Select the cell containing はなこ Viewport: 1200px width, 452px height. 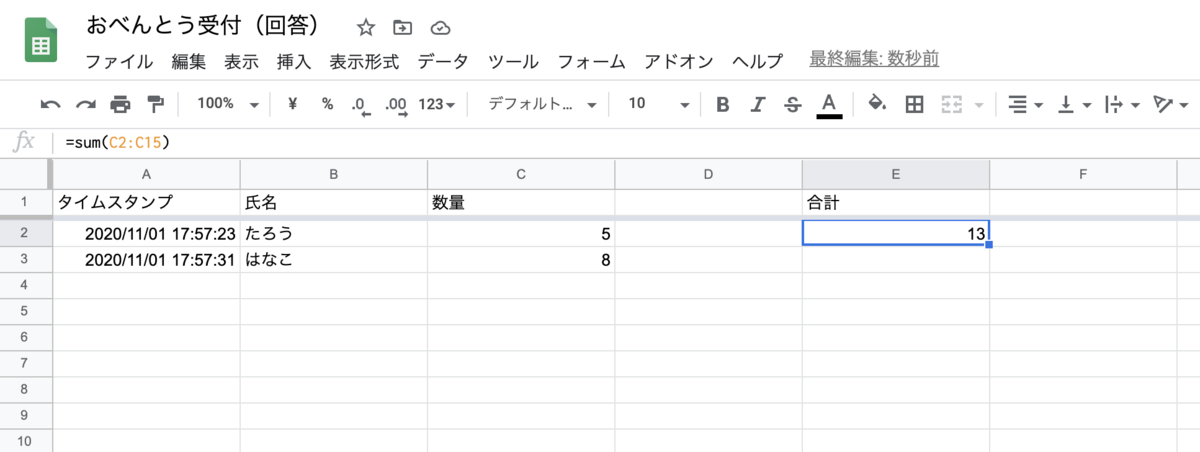click(x=334, y=259)
